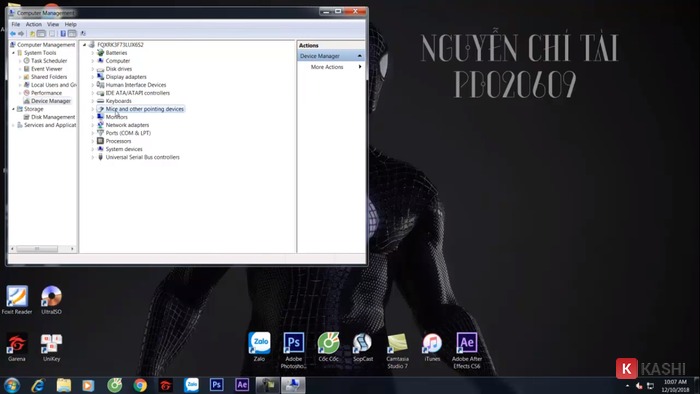Expand the Task Scheduler arrow
This screenshot has width=700, height=394.
coord(20,61)
